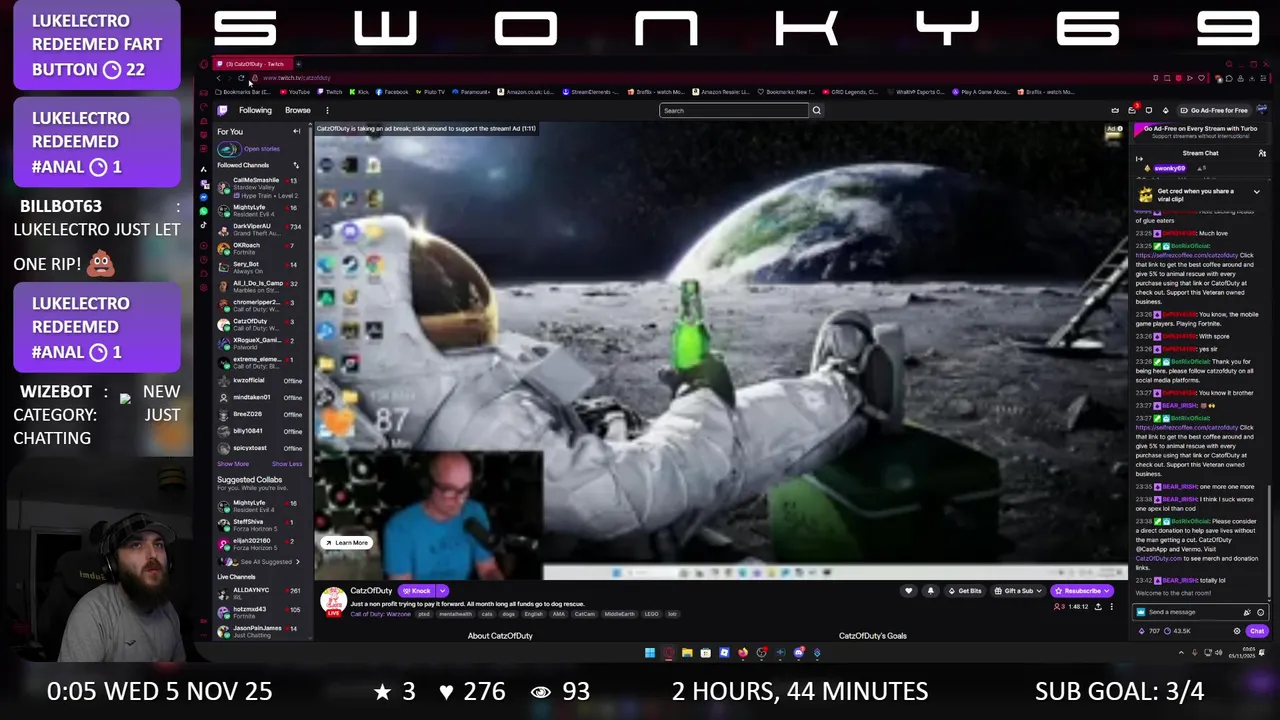Image resolution: width=1280 pixels, height=720 pixels.
Task: Expand the viral clip cred banner
Action: pos(1256,192)
